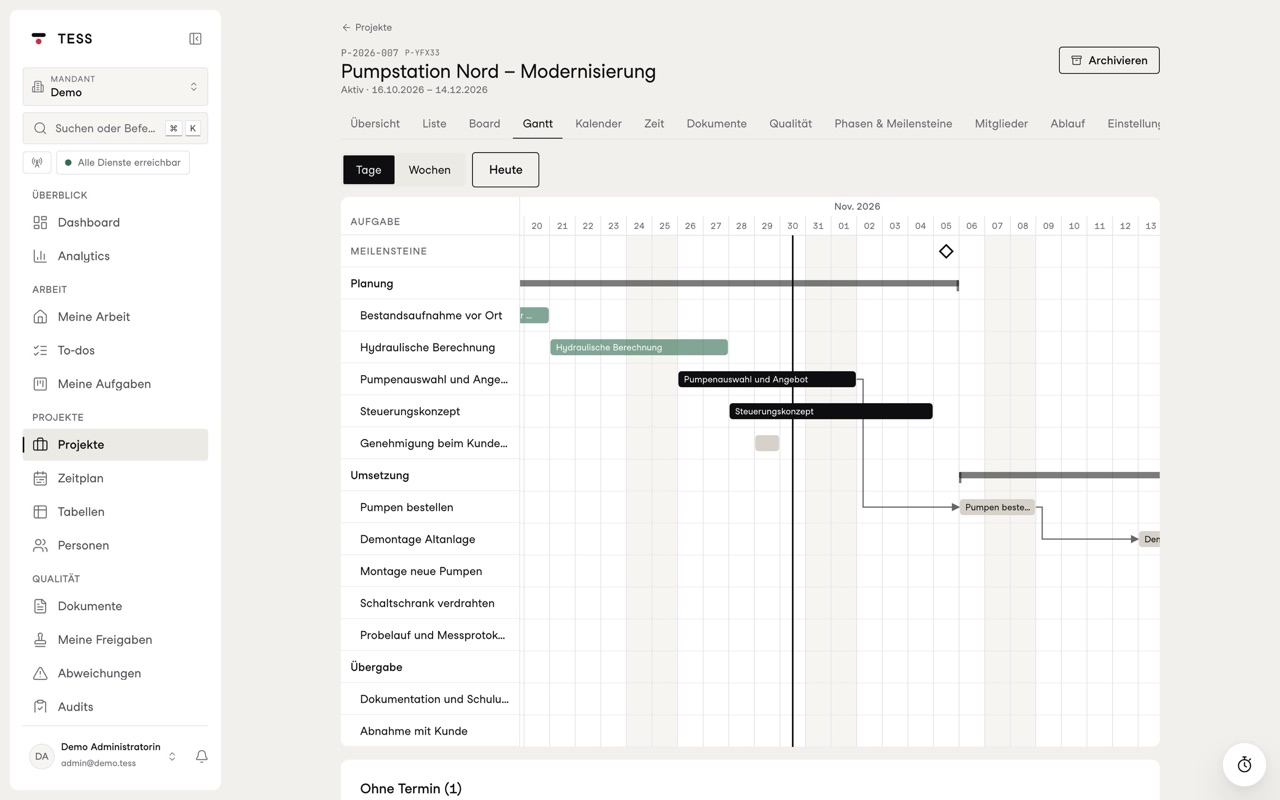
Task: Open Dokumente under Qualität in sidebar
Action: point(115,606)
